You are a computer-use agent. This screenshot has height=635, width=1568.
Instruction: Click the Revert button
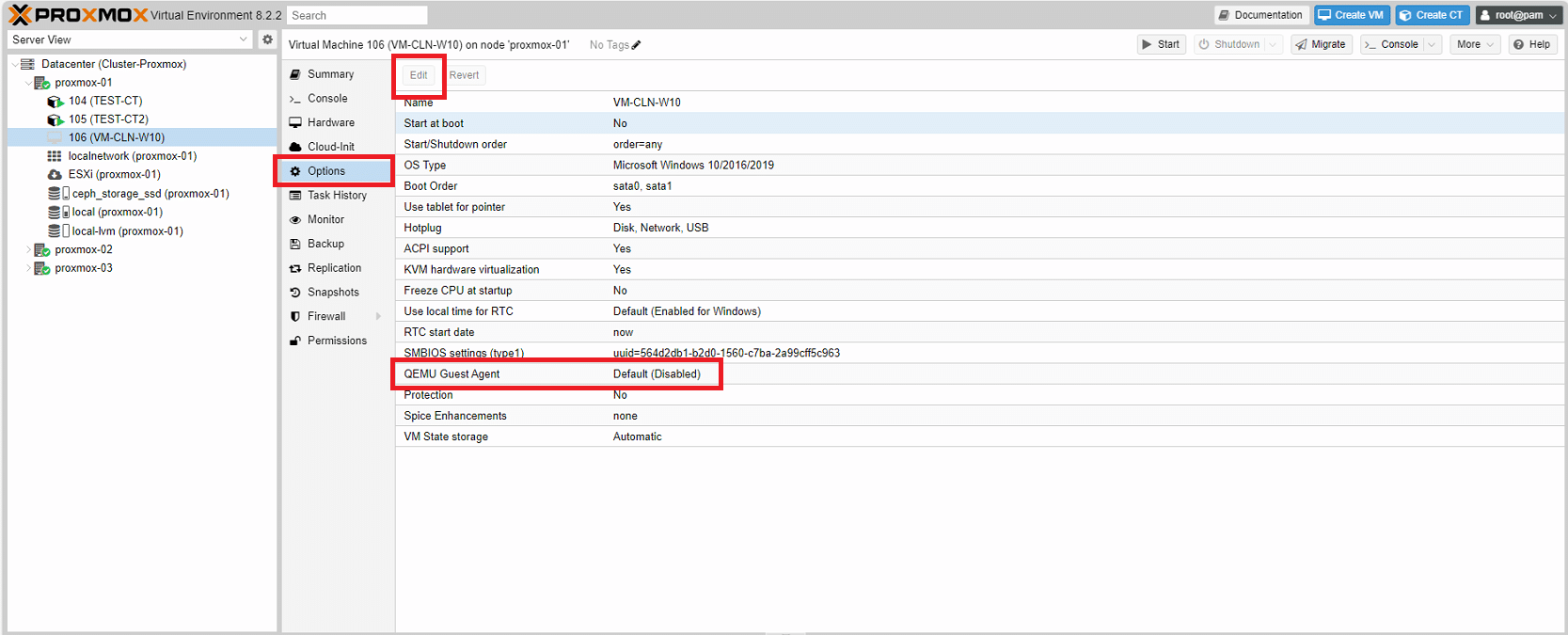pos(464,75)
